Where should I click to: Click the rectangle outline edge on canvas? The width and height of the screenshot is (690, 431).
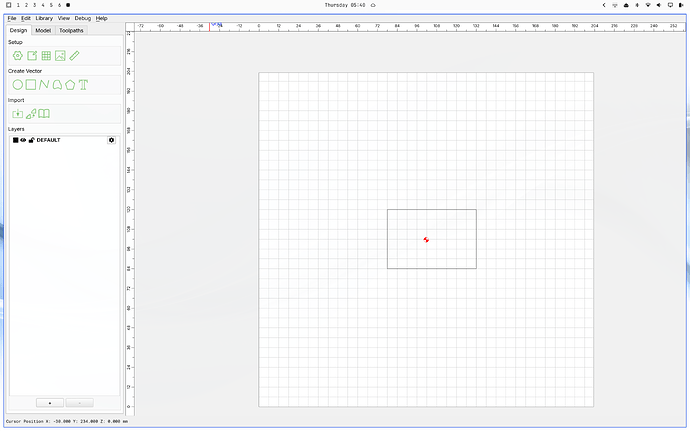[432, 210]
